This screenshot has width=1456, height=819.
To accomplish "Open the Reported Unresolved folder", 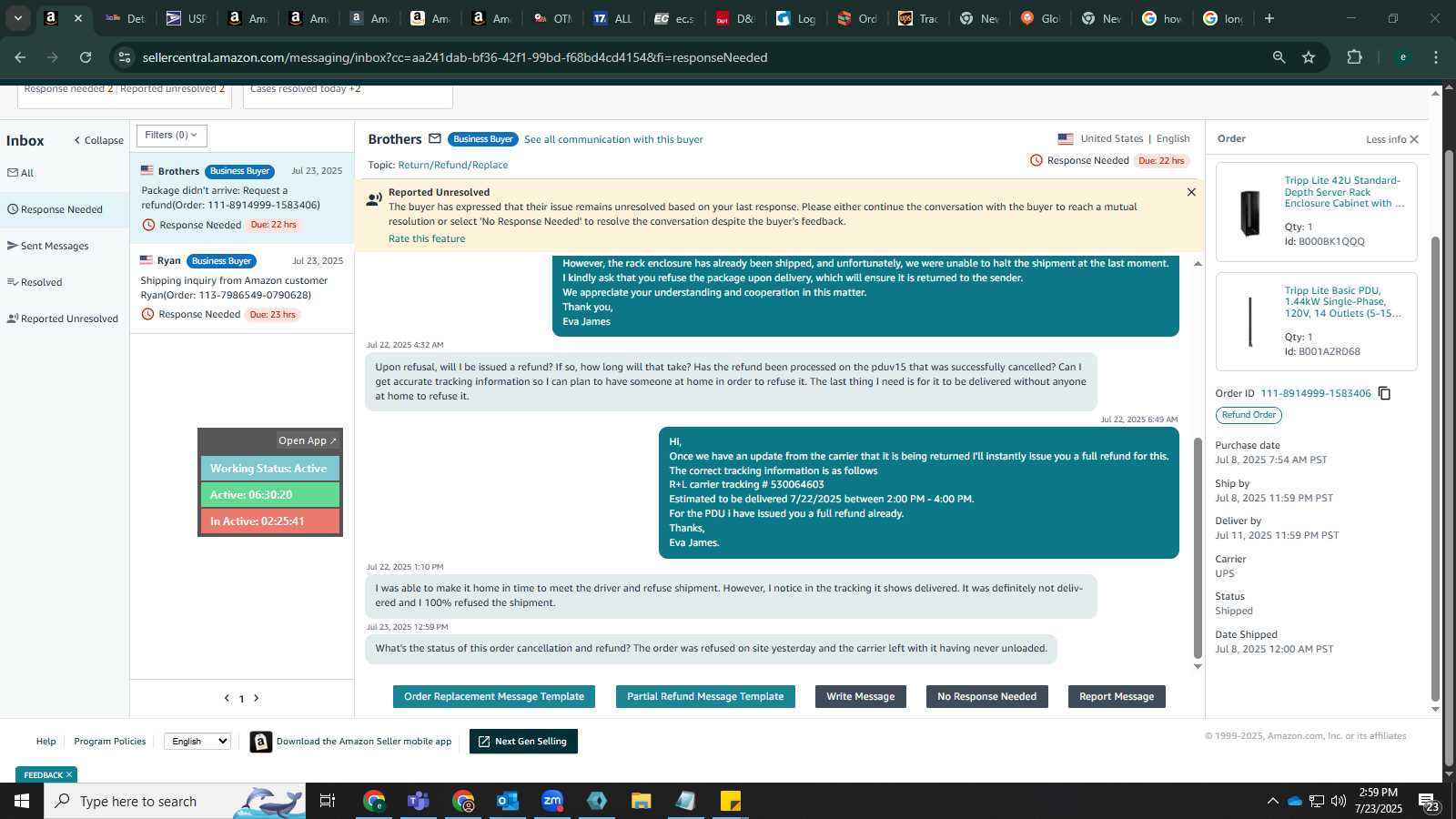I will point(63,318).
